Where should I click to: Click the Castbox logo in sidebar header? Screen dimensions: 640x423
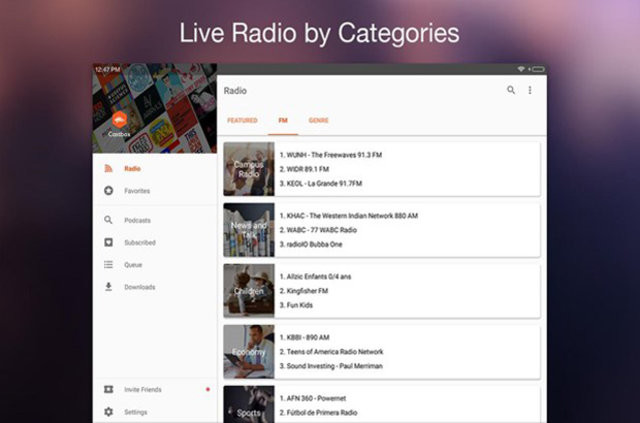click(x=119, y=118)
